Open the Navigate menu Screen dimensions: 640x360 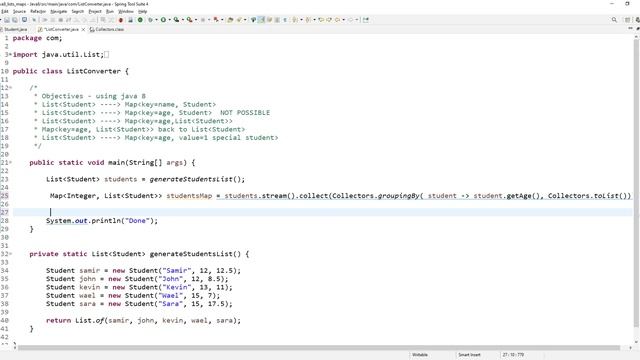click(58, 11)
